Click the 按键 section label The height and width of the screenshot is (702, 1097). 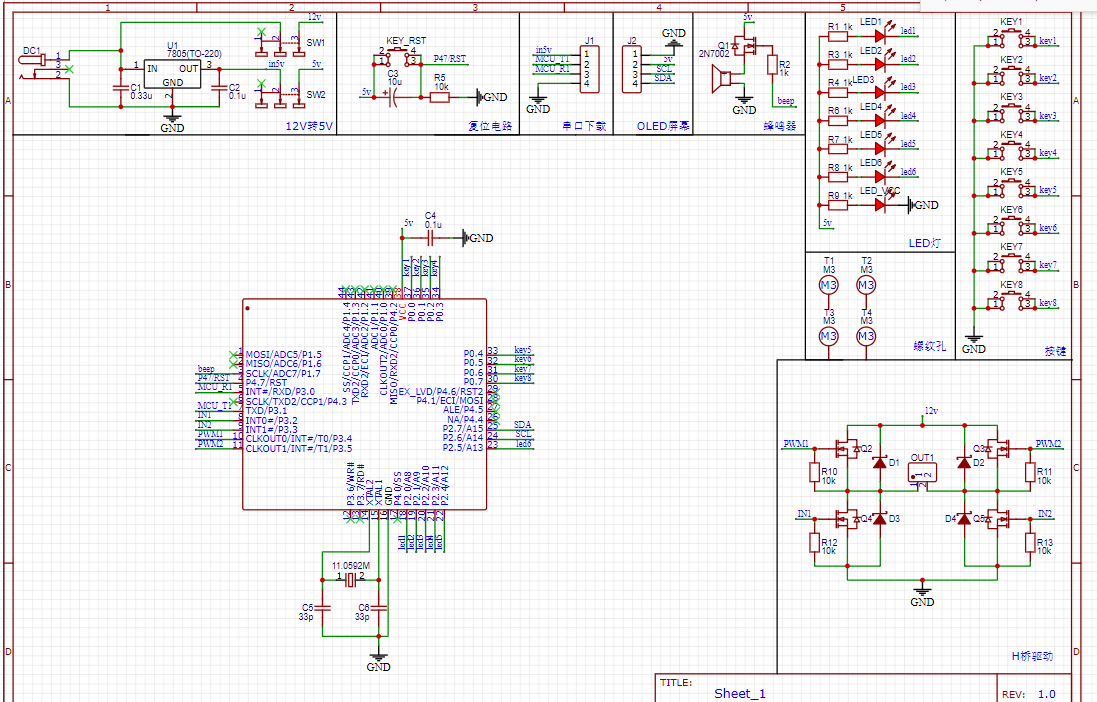tap(1055, 351)
